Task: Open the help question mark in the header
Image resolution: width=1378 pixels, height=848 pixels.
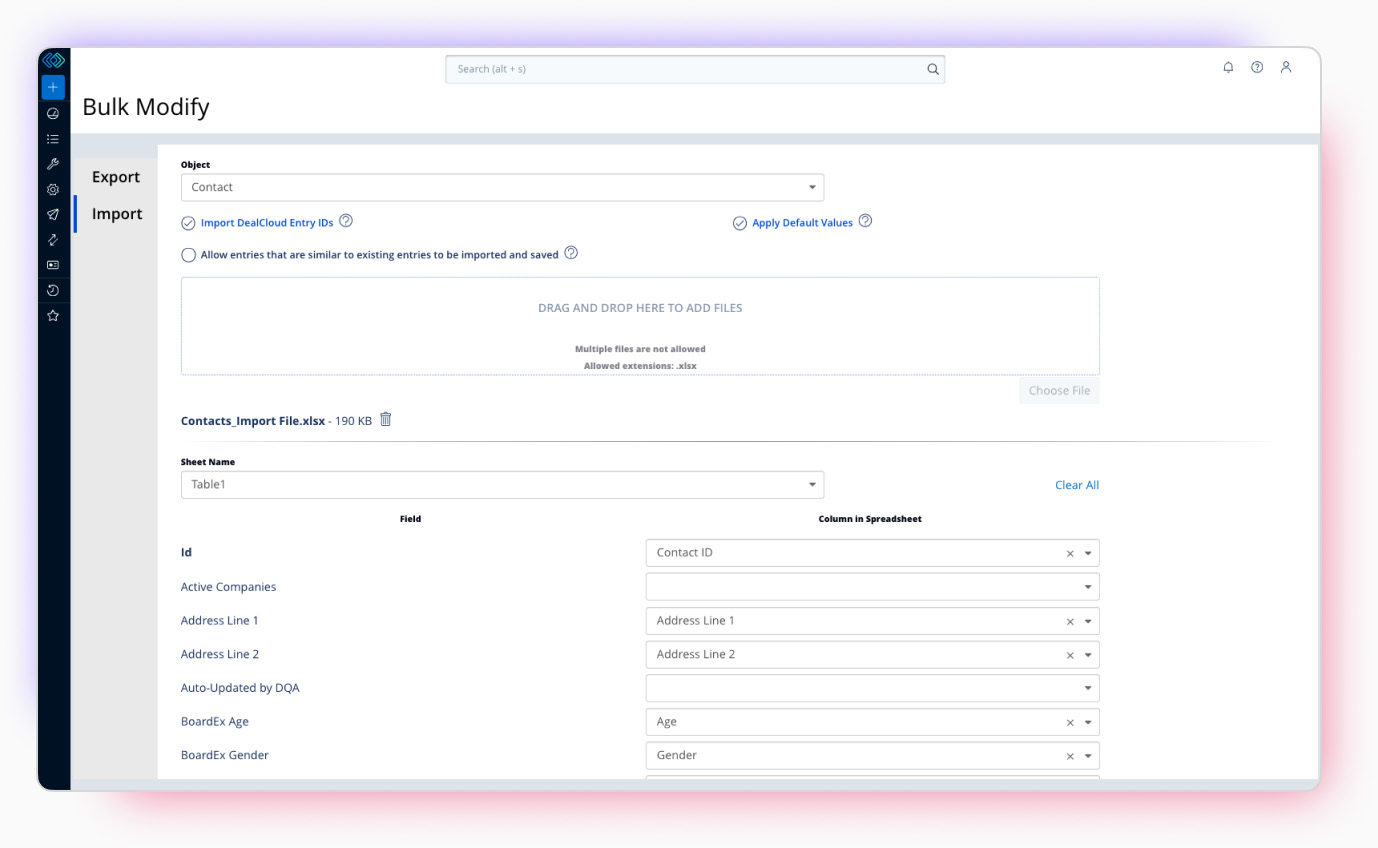Action: [1257, 67]
